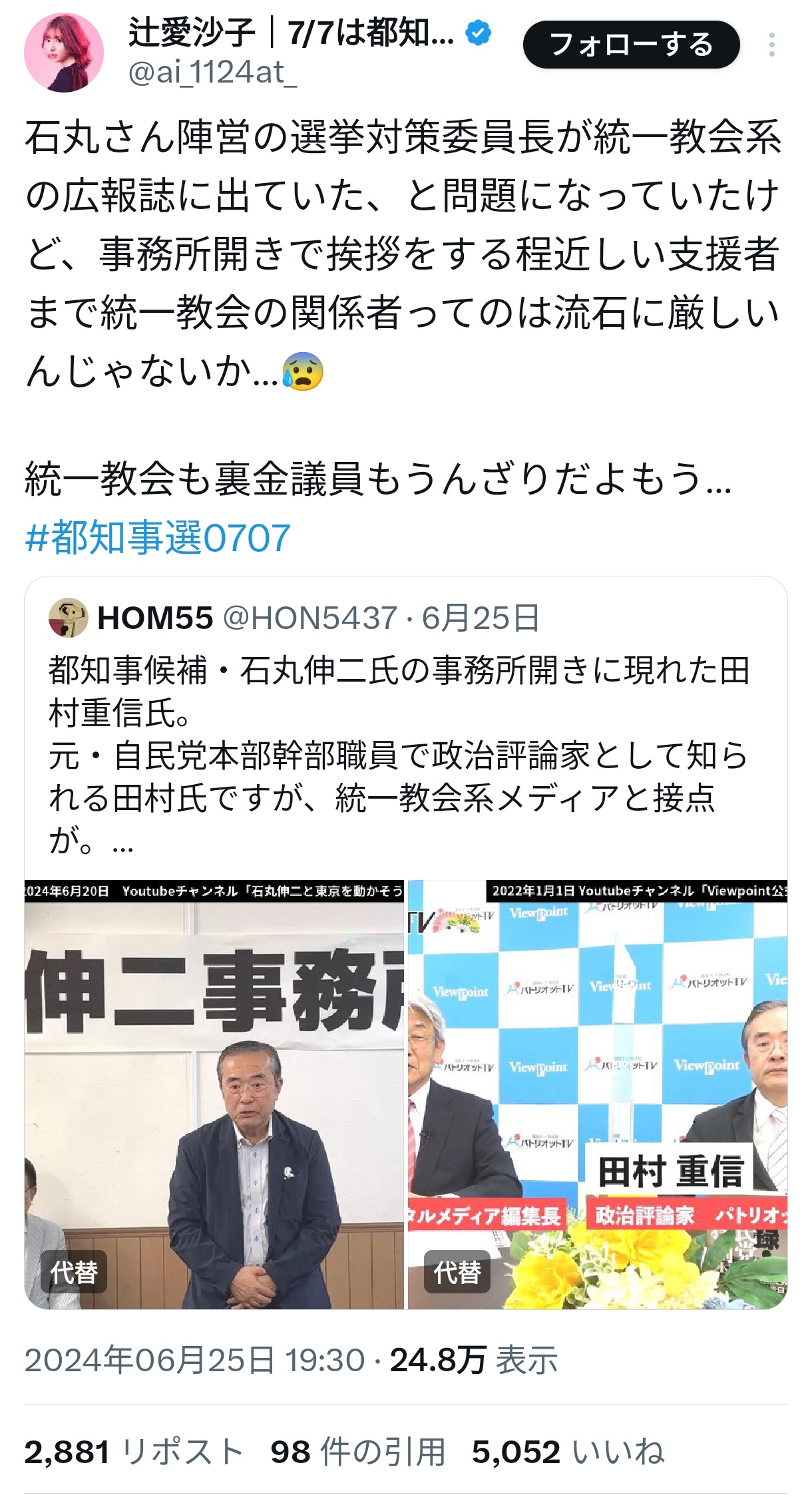Viewport: 812px width, 1511px height.
Task: Open the 2024年06月25日 19:30 timestamp
Action: click(x=195, y=1360)
